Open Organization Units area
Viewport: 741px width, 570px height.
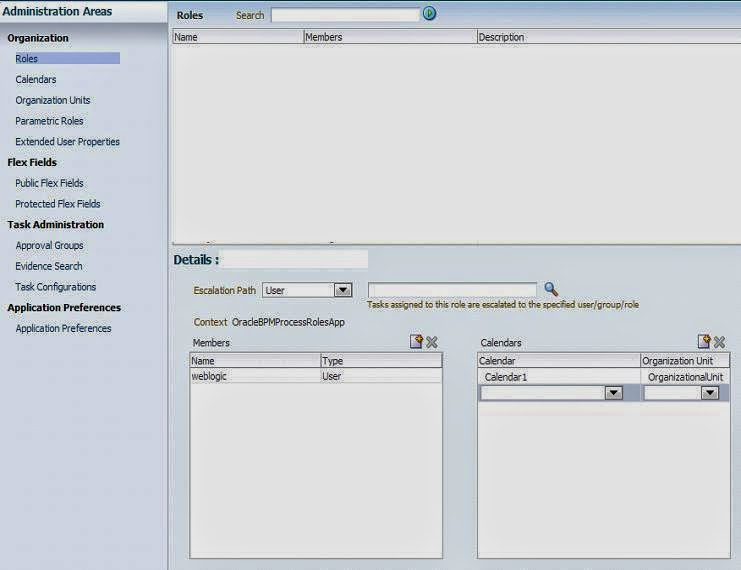pyautogui.click(x=52, y=100)
